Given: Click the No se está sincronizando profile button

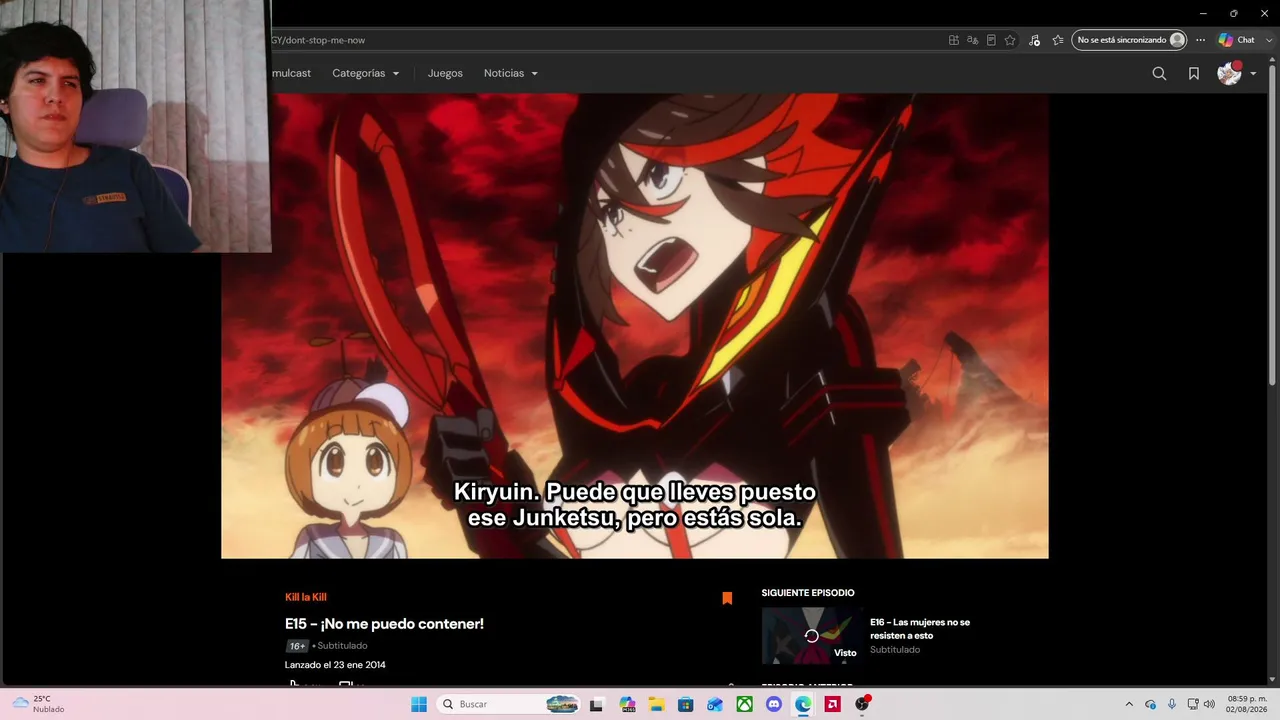Looking at the screenshot, I should [1130, 40].
